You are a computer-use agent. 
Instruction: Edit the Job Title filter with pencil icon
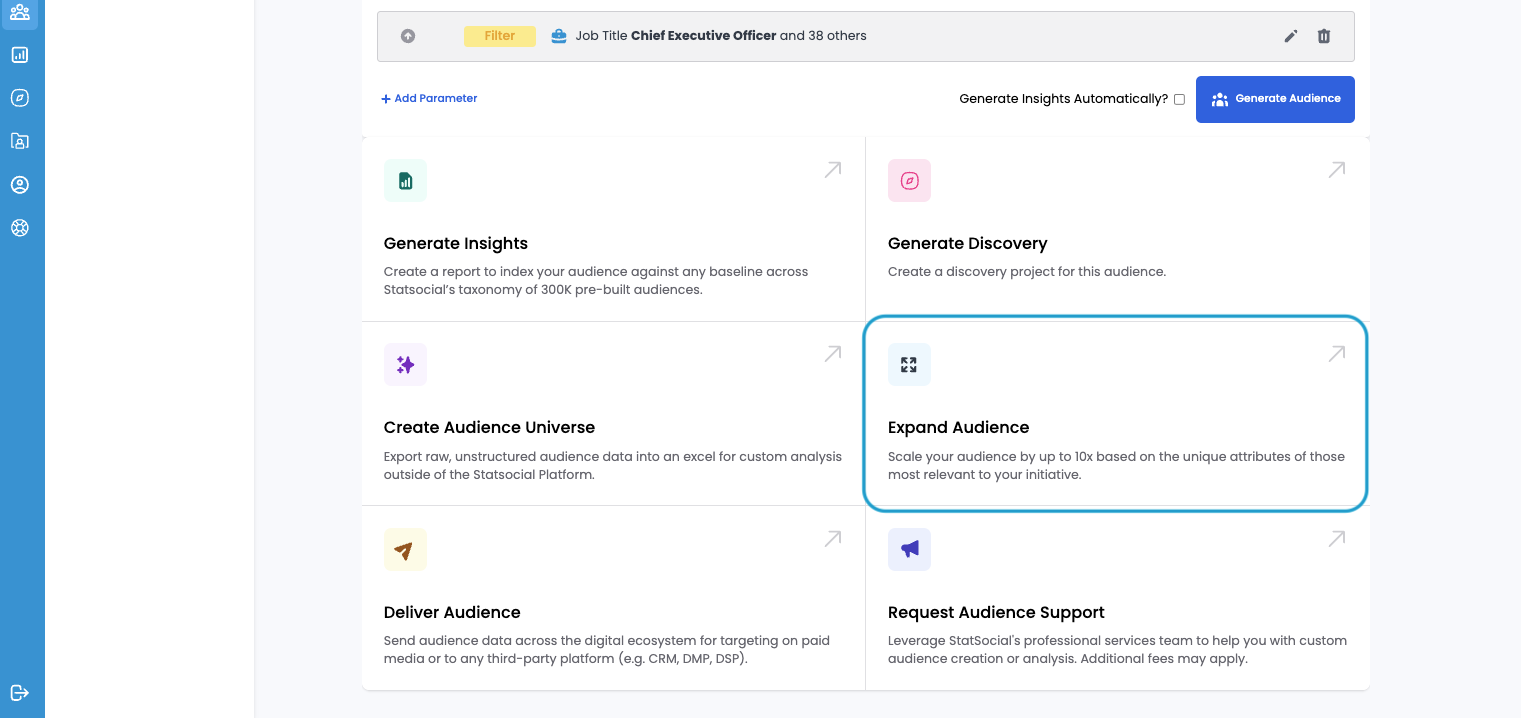tap(1291, 36)
